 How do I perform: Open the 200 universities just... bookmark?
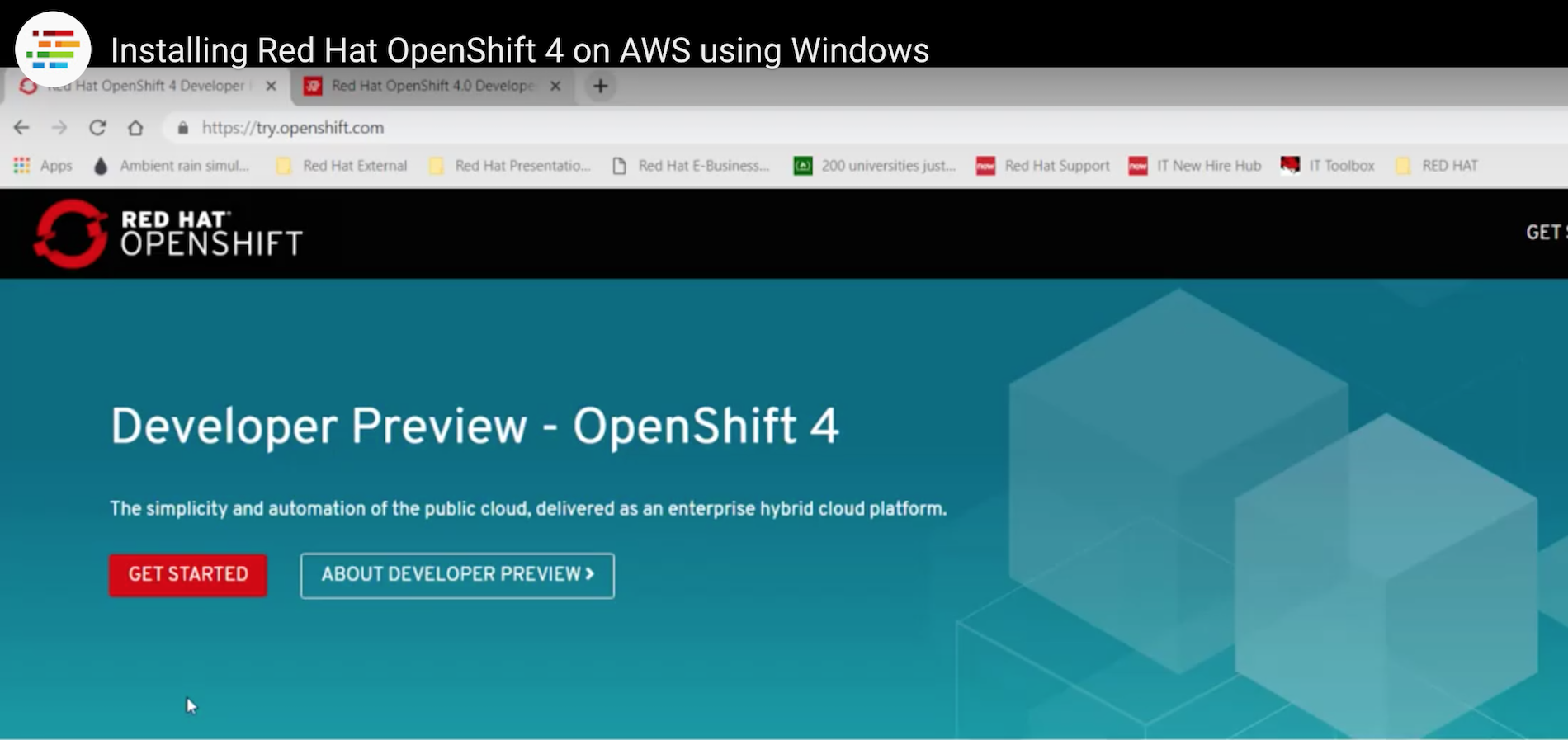[875, 166]
